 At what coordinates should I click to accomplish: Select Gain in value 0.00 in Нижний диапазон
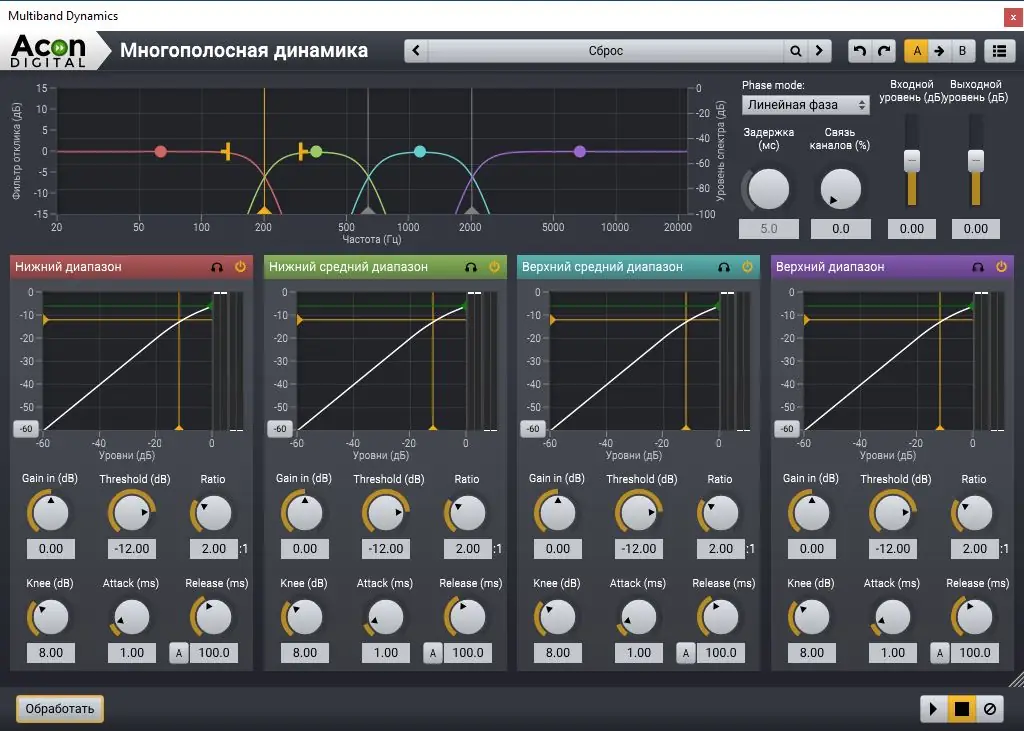click(51, 549)
